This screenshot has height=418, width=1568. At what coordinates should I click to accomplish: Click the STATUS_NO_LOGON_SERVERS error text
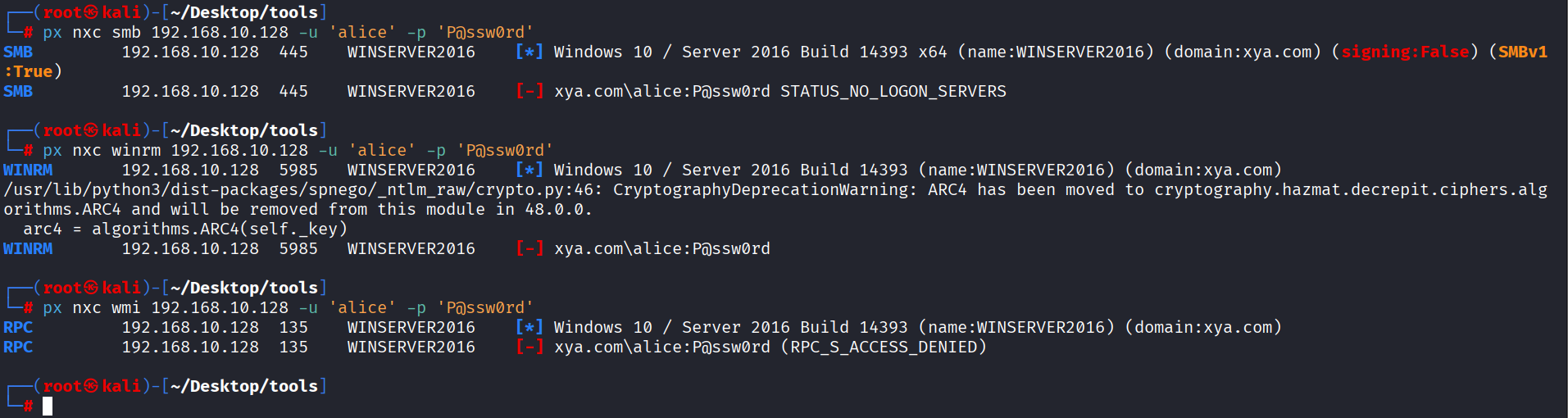point(893,91)
